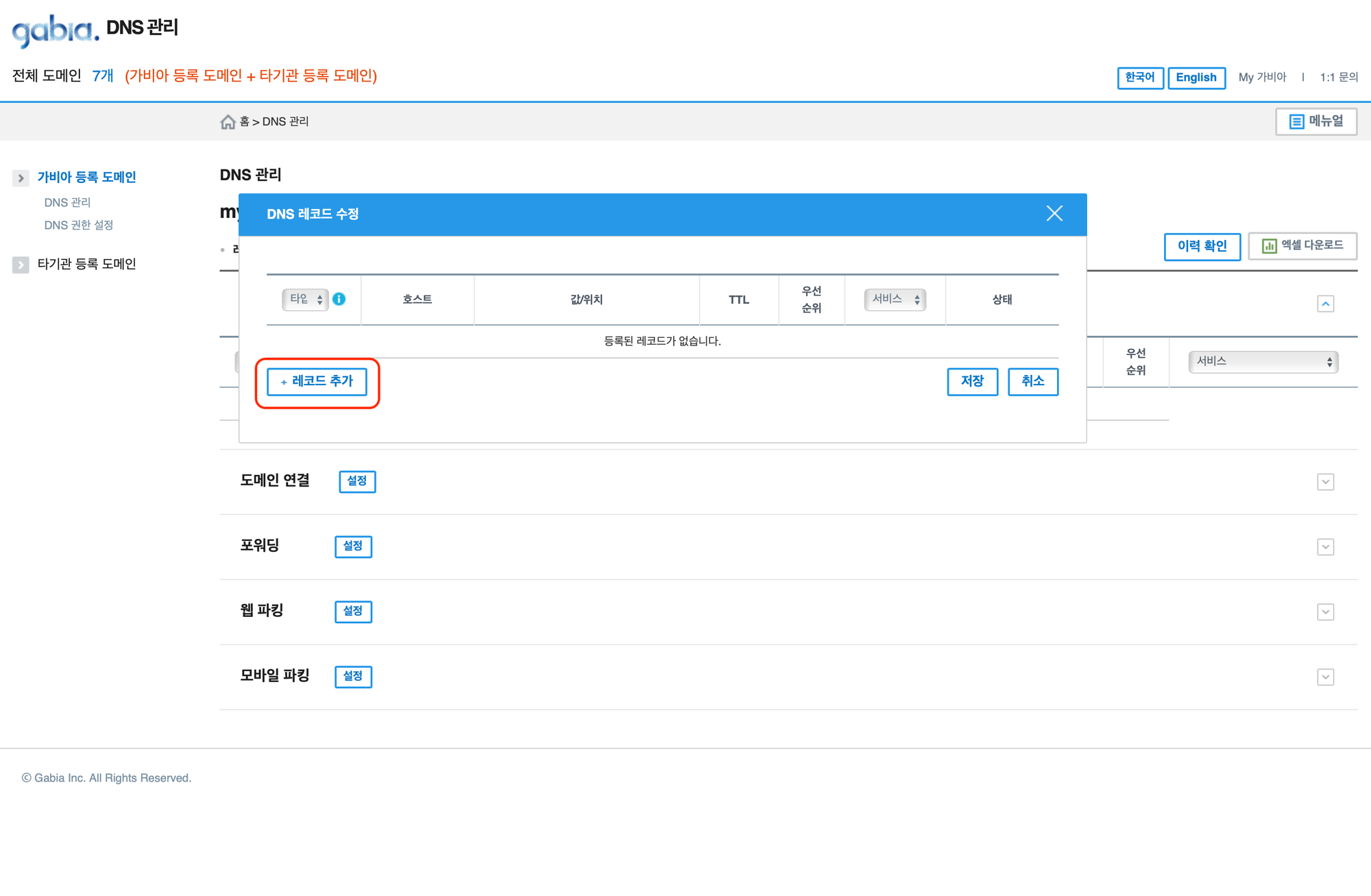
Task: Click the Gabia logo
Action: point(55,30)
